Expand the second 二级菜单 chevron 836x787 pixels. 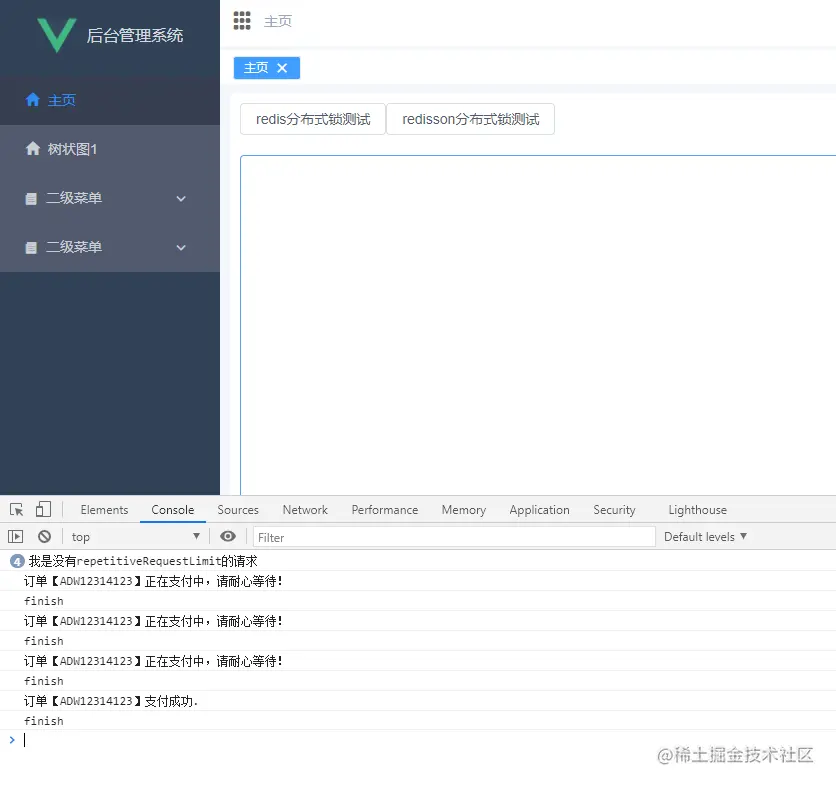click(x=181, y=248)
